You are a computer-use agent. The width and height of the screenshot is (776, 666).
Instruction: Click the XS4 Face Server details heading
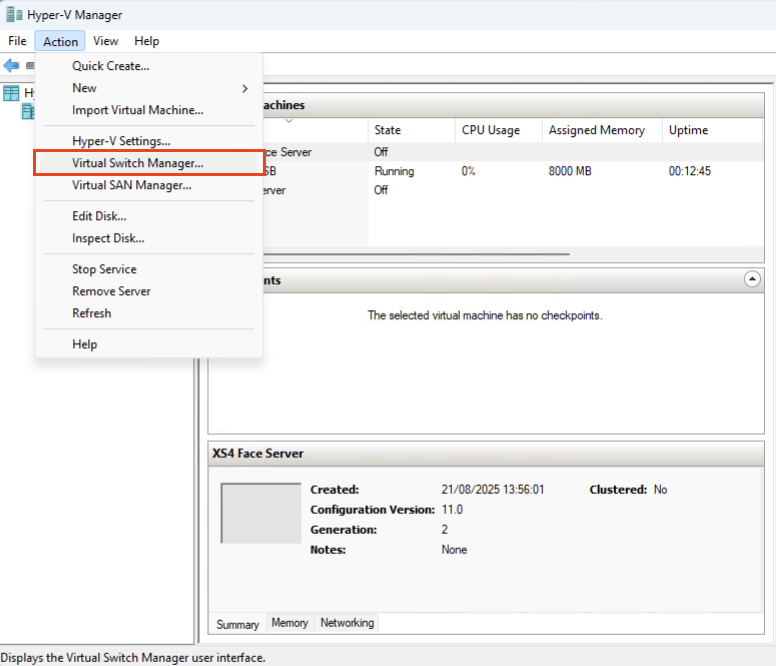pos(257,453)
